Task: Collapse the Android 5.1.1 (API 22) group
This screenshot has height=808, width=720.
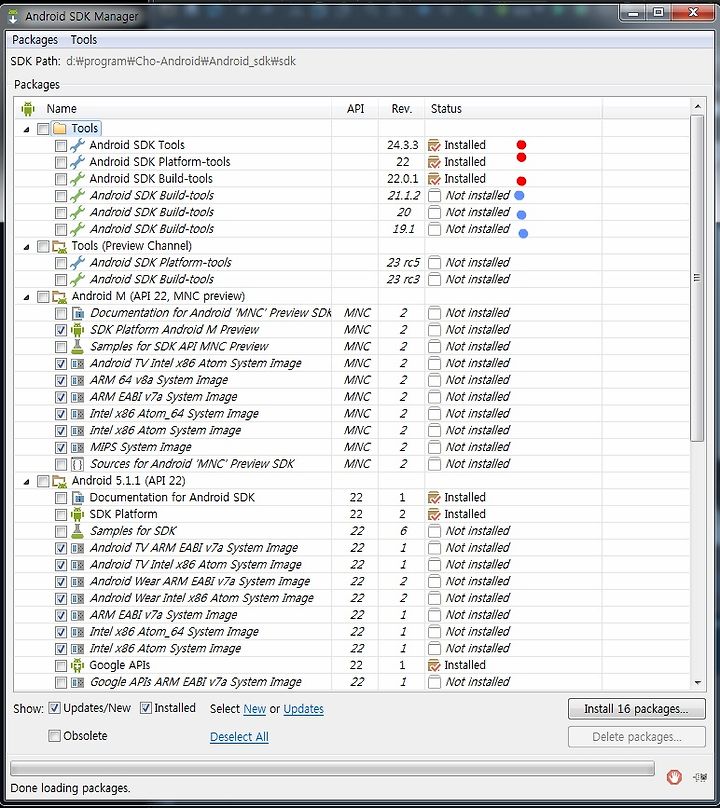Action: pos(26,482)
